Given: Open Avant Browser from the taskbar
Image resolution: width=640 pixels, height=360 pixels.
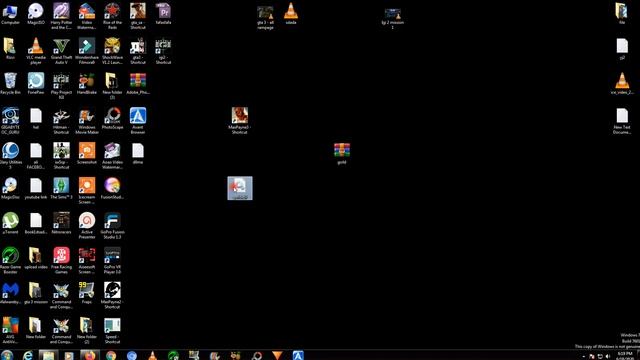Looking at the screenshot, I should coord(298,355).
